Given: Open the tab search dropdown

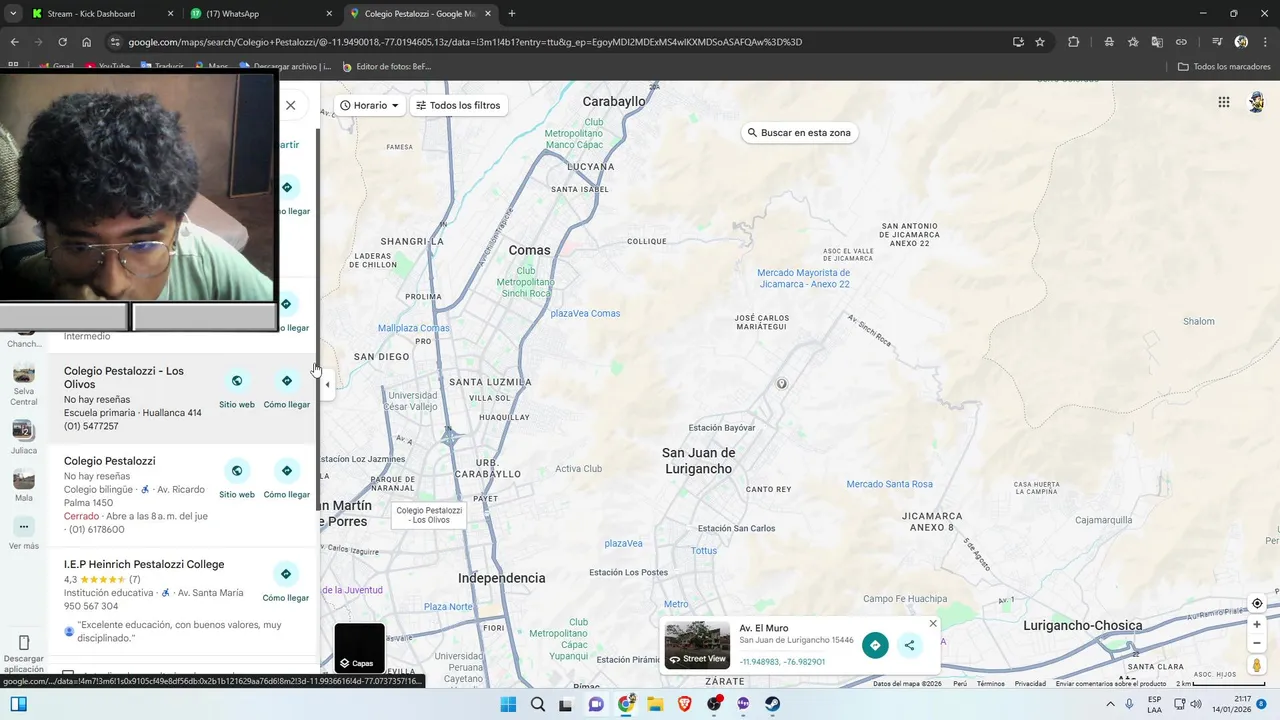Looking at the screenshot, I should [x=12, y=14].
